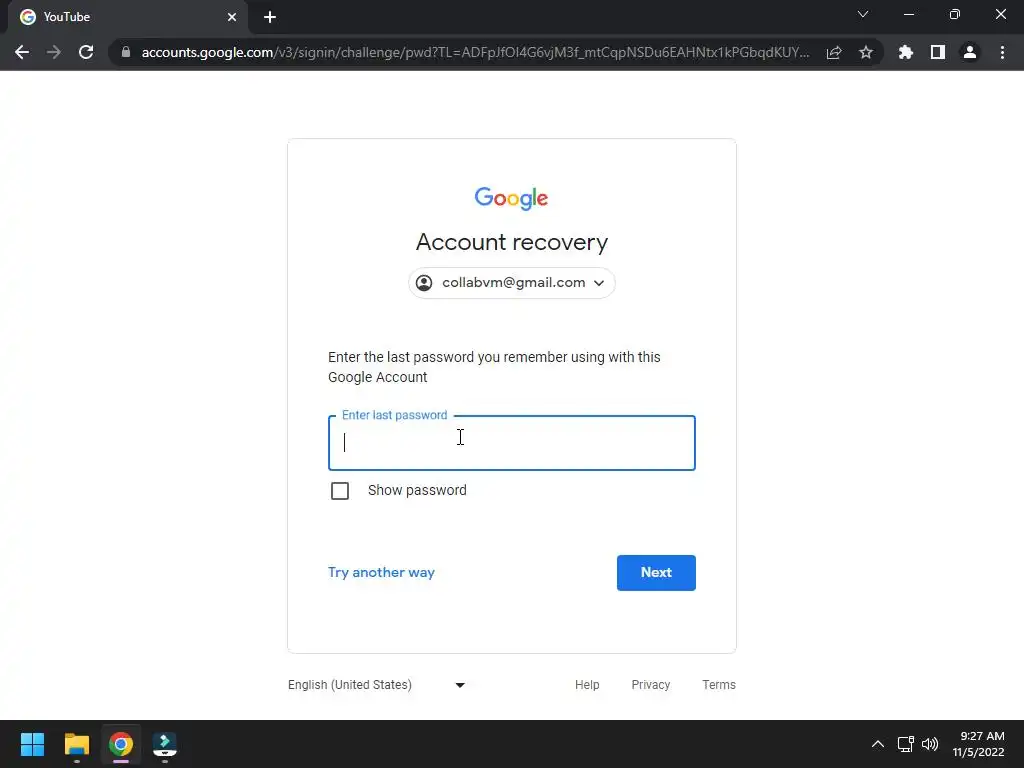Expand the collabvm@gmail.com account switcher
The height and width of the screenshot is (768, 1024).
pos(512,283)
